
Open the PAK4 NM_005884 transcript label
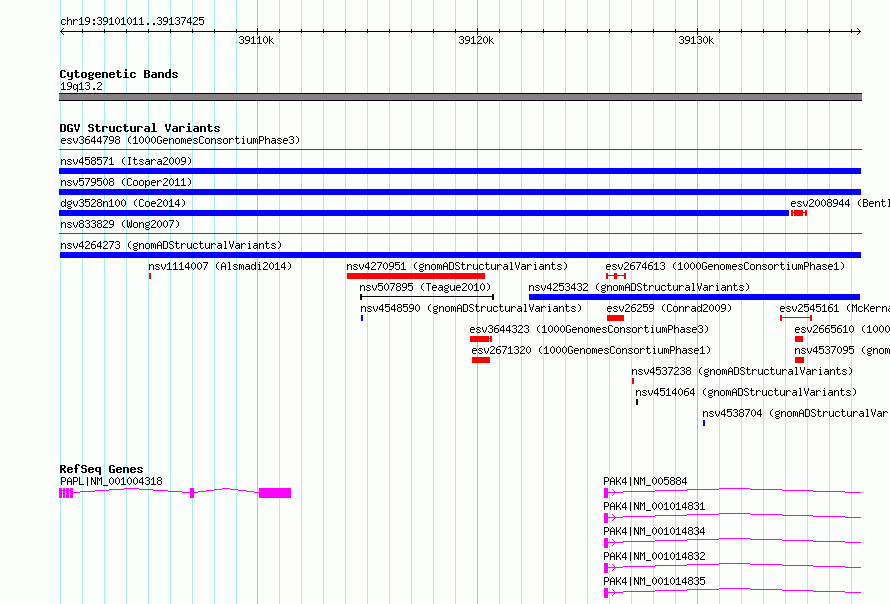[645, 481]
